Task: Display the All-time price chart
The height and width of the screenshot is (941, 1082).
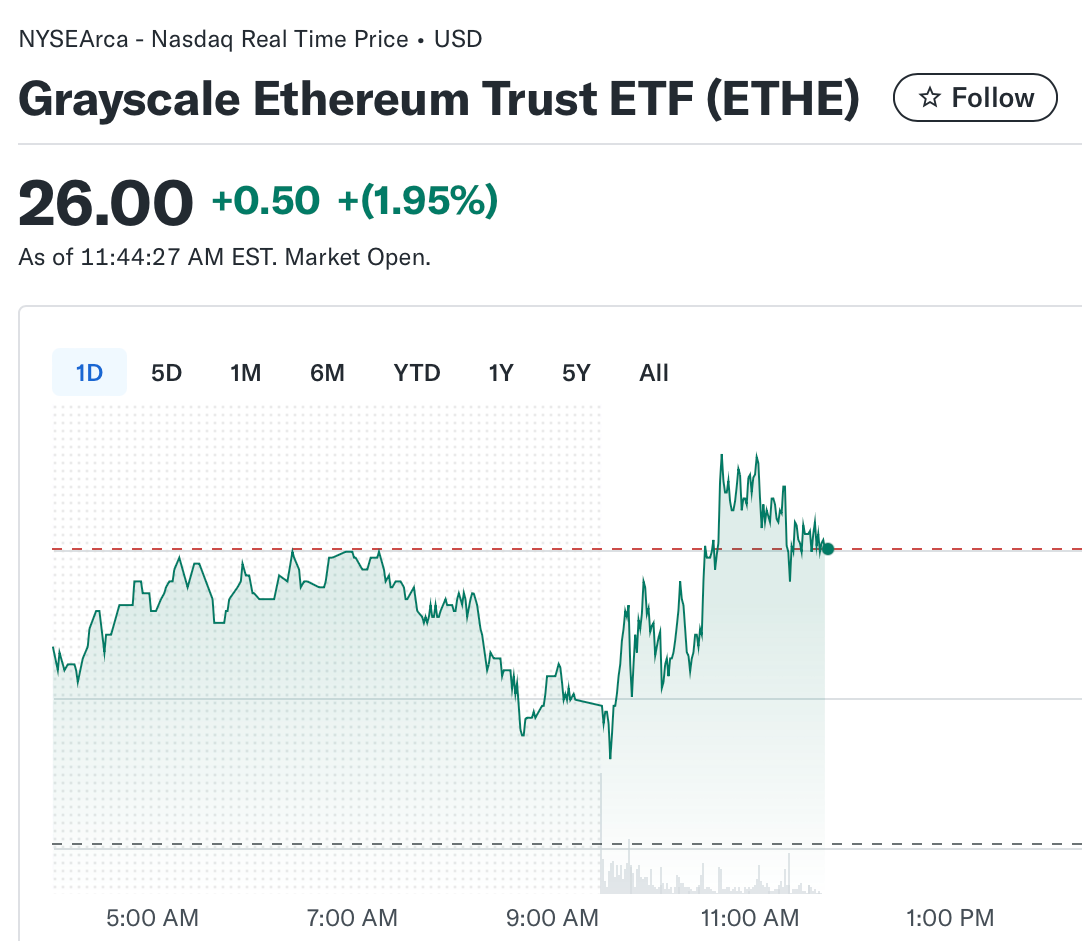Action: (654, 372)
